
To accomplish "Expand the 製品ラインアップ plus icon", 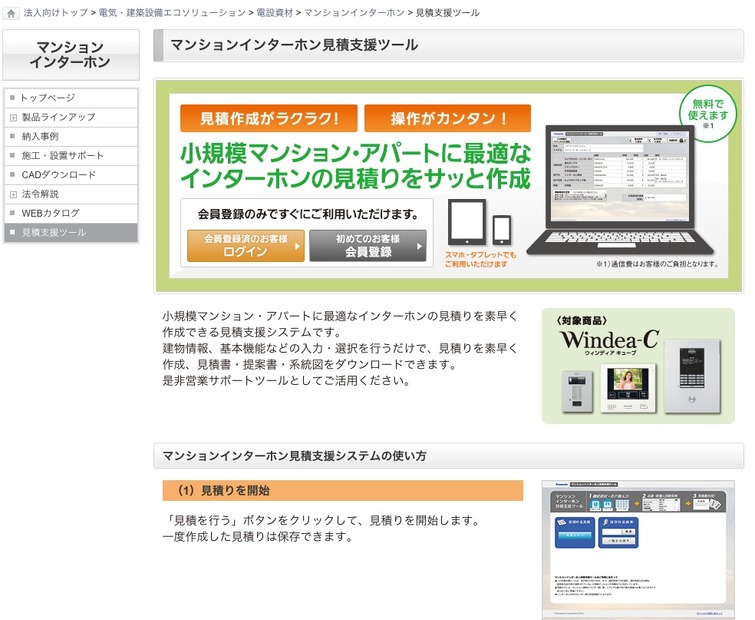I will click(13, 117).
